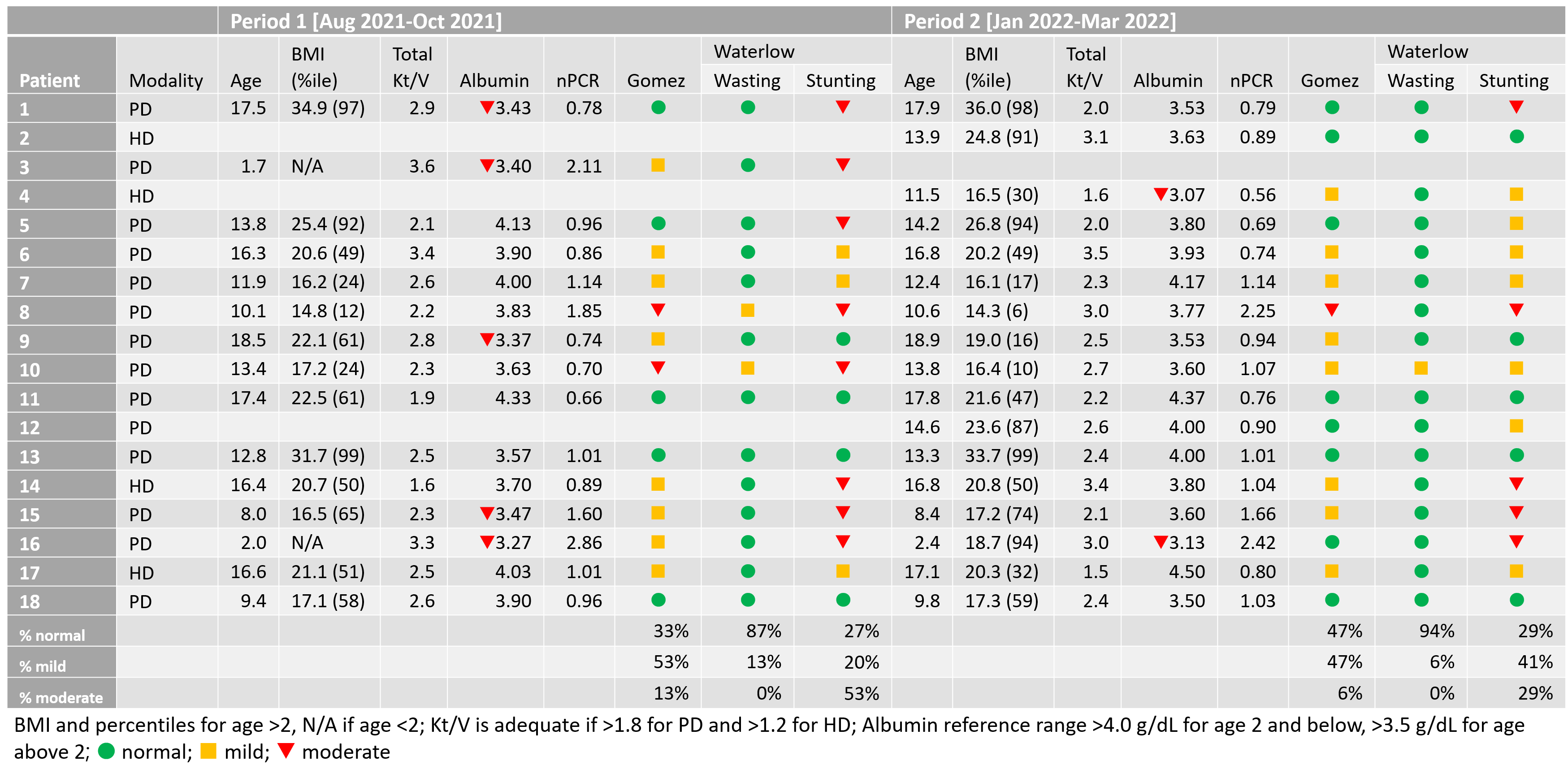
Task: Click the albumin value '4.50'
Action: pyautogui.click(x=1187, y=572)
